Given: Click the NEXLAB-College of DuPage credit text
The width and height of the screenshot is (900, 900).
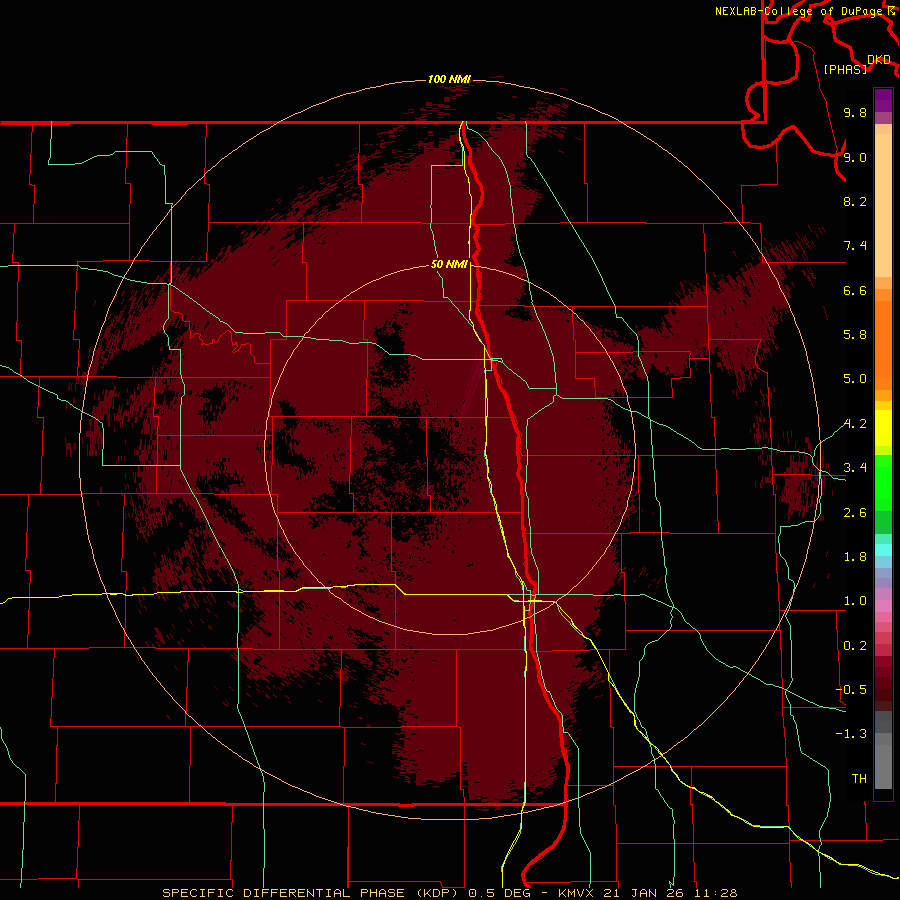Looking at the screenshot, I should pyautogui.click(x=800, y=11).
